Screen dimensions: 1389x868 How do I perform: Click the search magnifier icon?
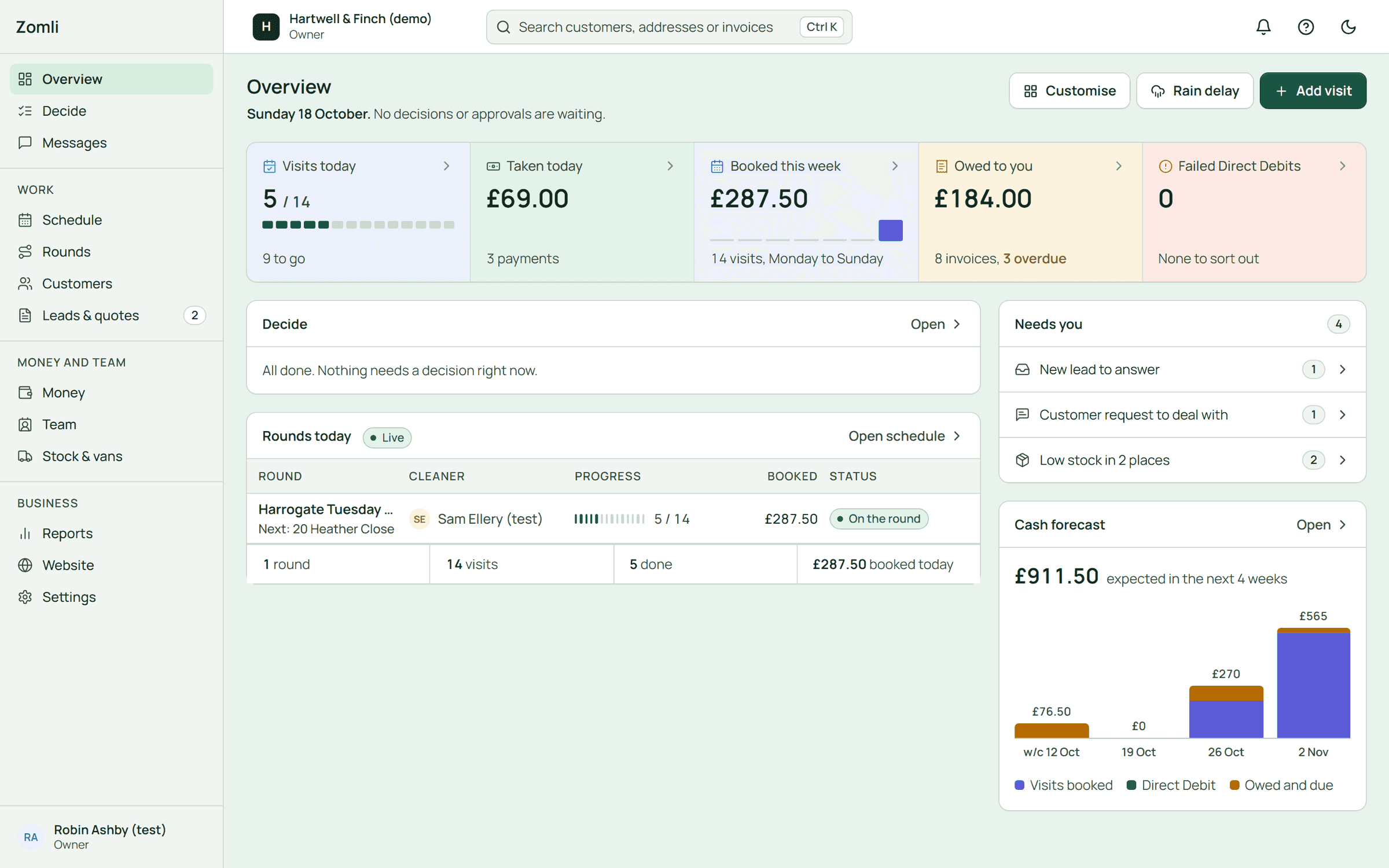point(504,27)
